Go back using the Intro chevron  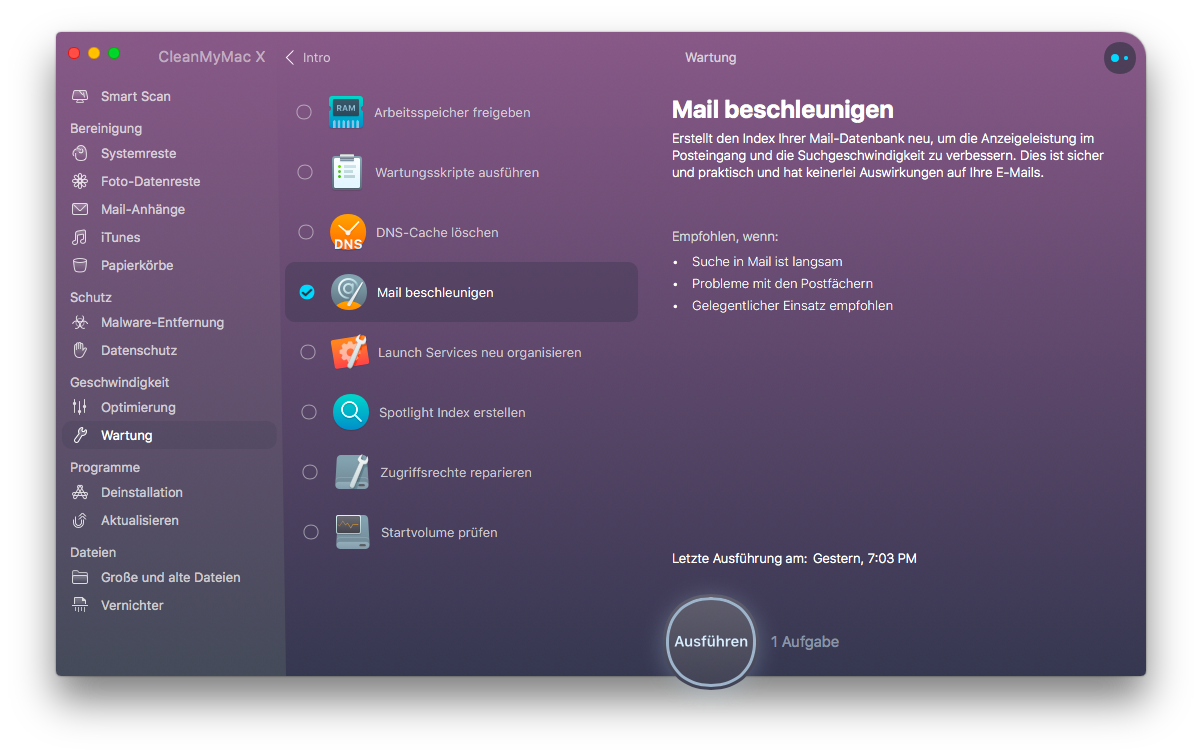click(290, 58)
